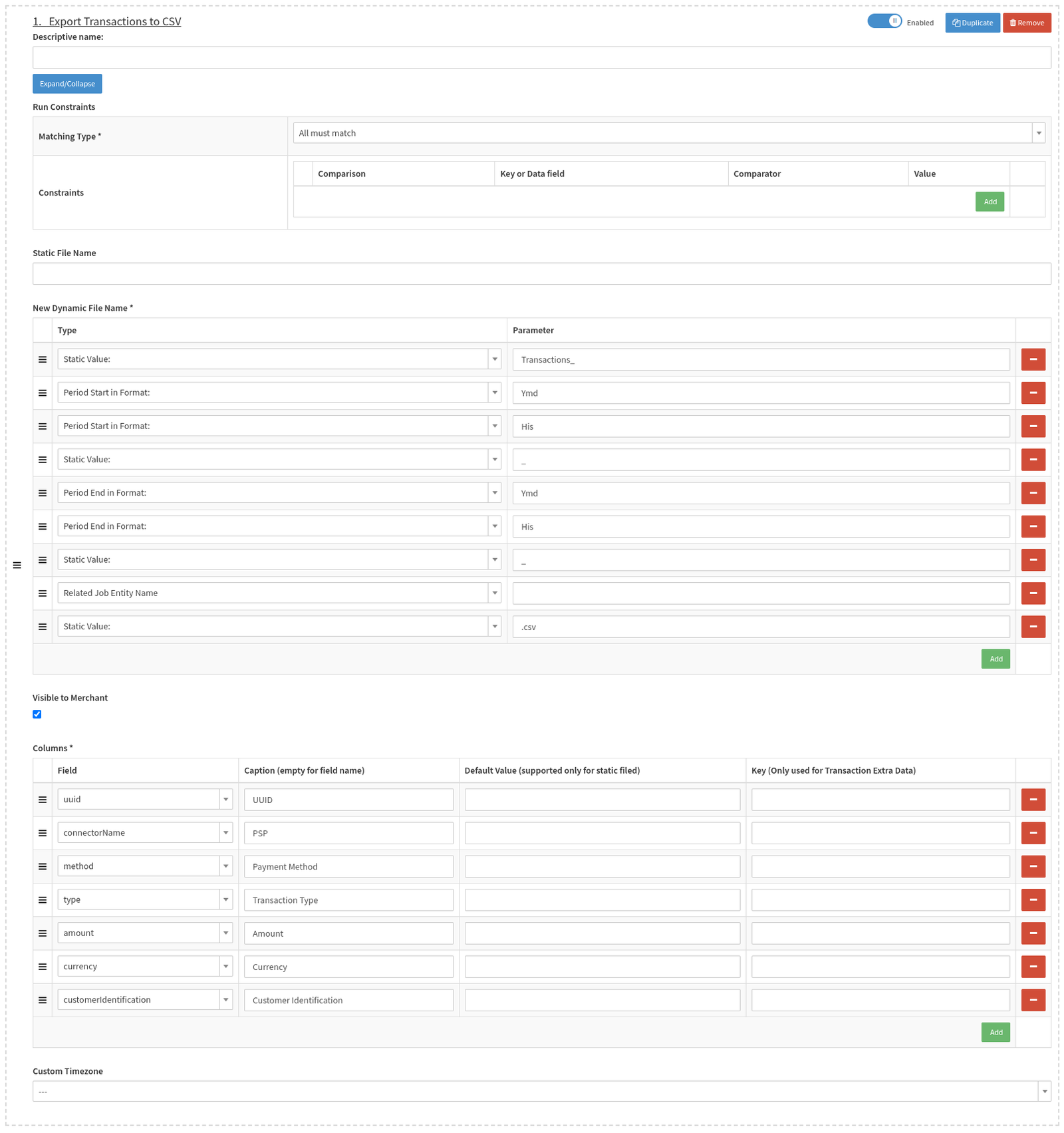The image size is (1064, 1133).
Task: Remove the Transactions_ static value row
Action: click(1033, 359)
